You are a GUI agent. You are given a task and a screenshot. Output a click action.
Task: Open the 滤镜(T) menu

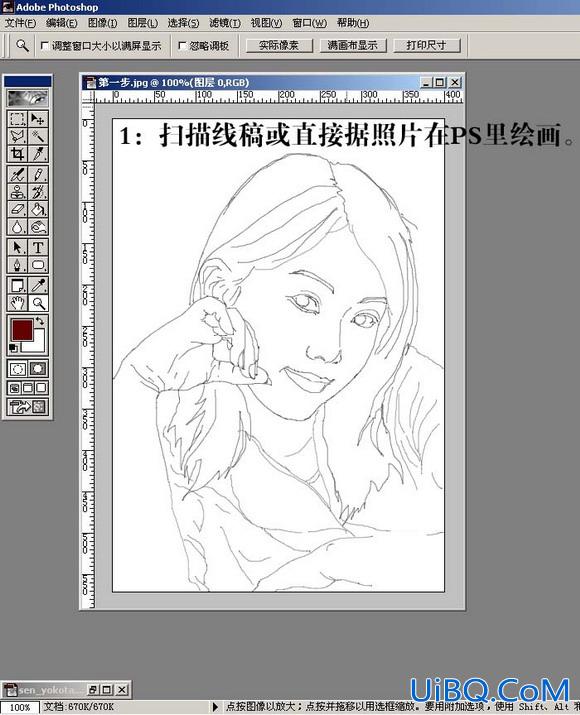(225, 23)
